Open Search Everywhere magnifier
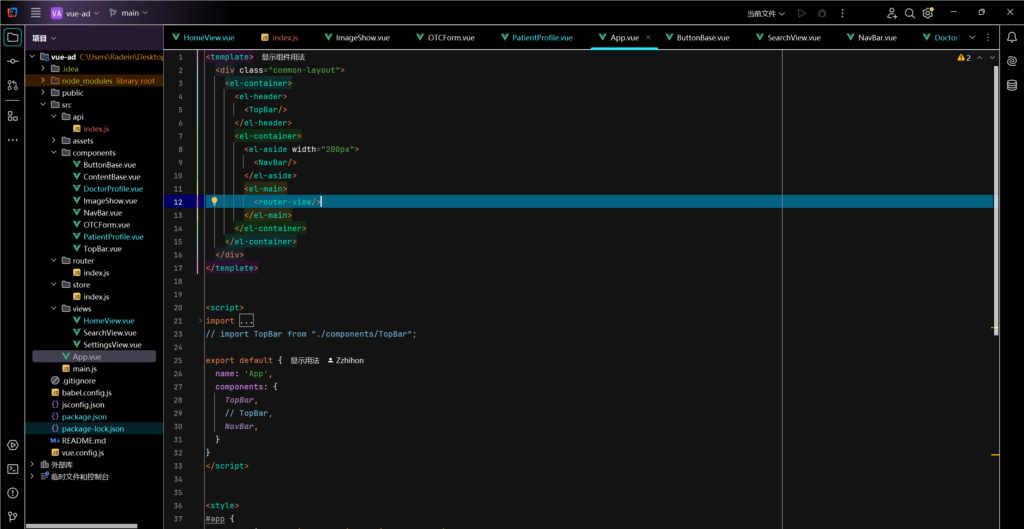Viewport: 1024px width, 529px height. pyautogui.click(x=910, y=13)
